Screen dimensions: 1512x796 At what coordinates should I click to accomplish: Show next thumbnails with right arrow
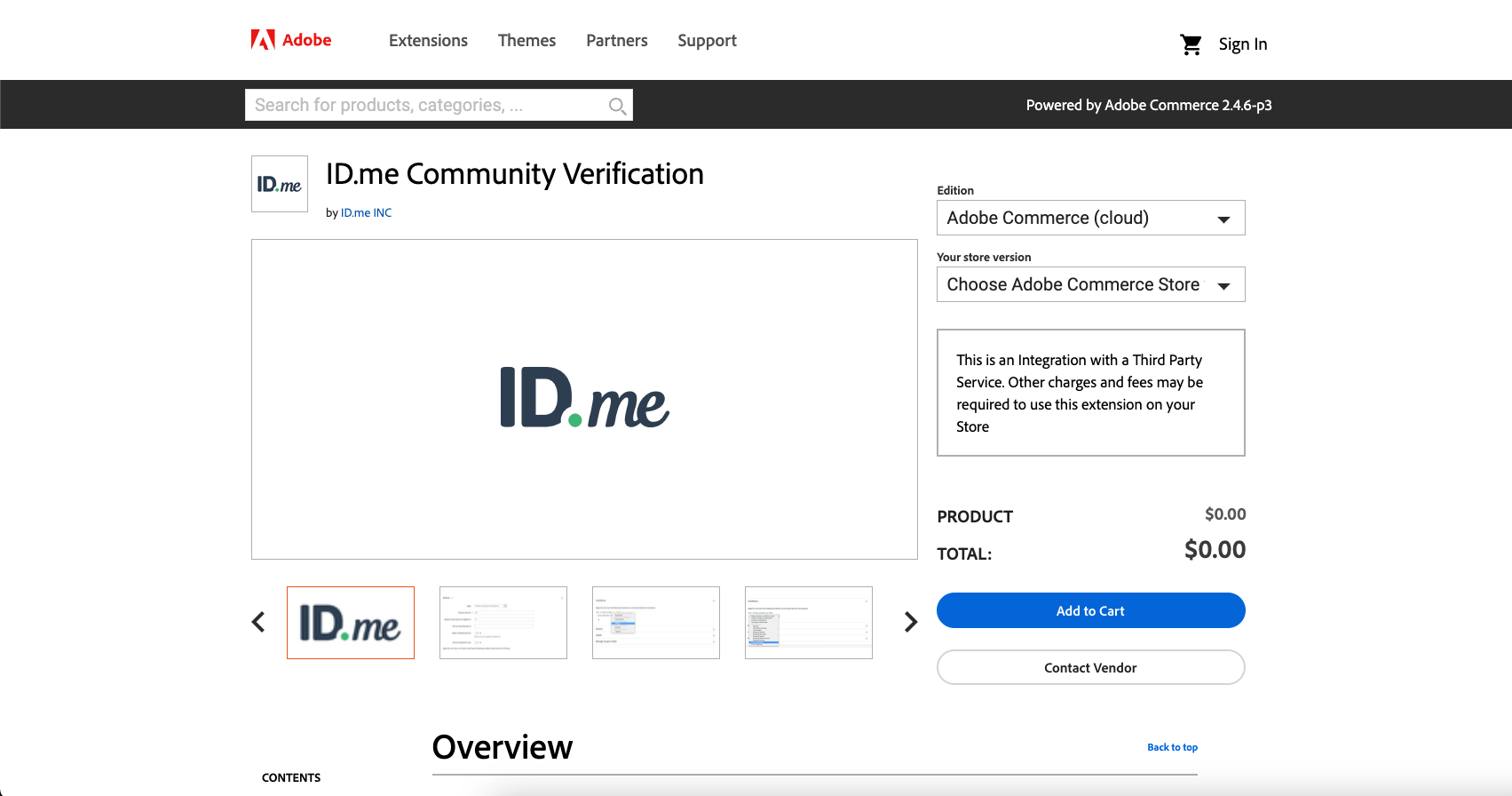click(x=910, y=622)
